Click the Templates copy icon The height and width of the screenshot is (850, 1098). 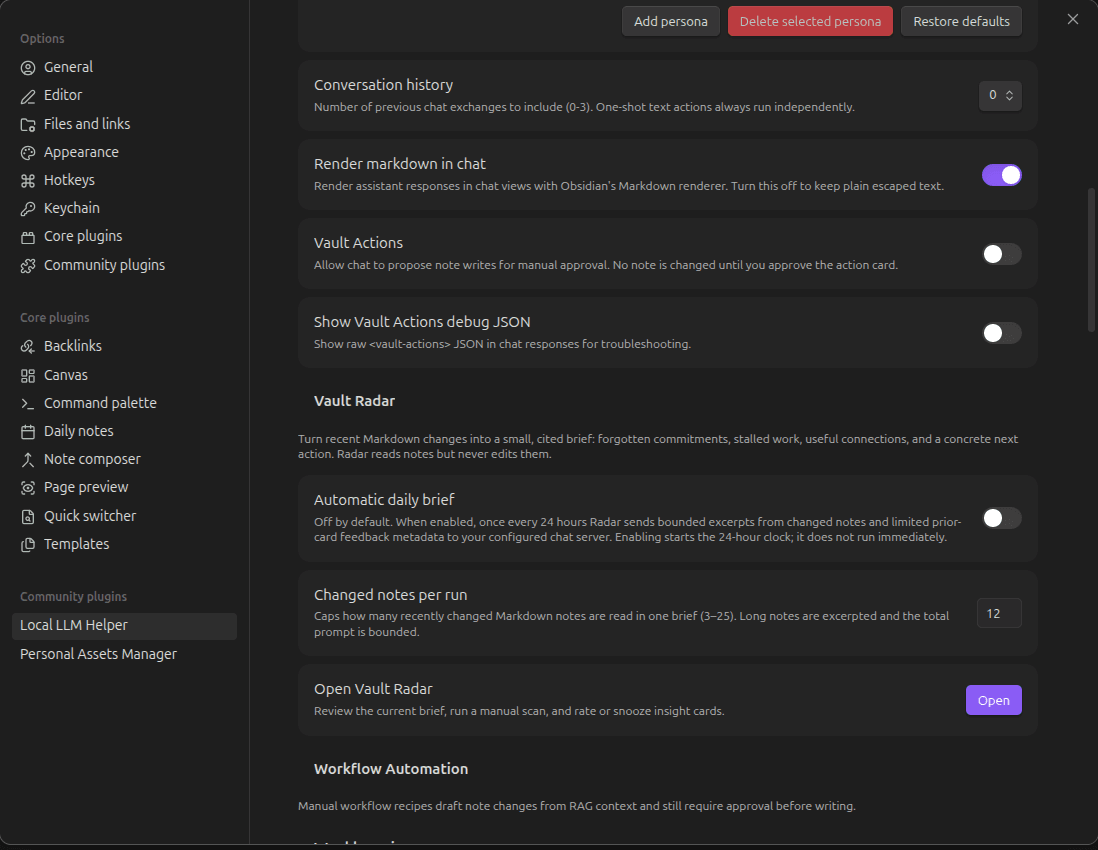pos(28,545)
